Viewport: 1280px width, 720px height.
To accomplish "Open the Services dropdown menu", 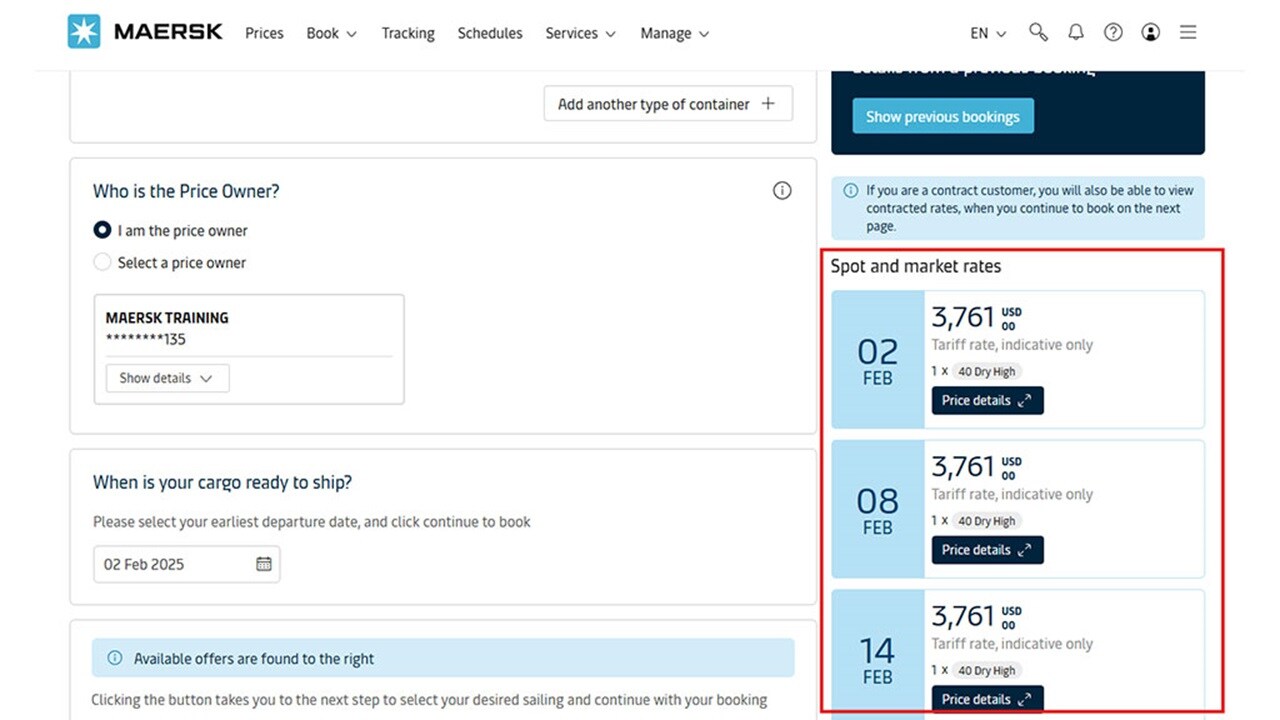I will pos(580,32).
